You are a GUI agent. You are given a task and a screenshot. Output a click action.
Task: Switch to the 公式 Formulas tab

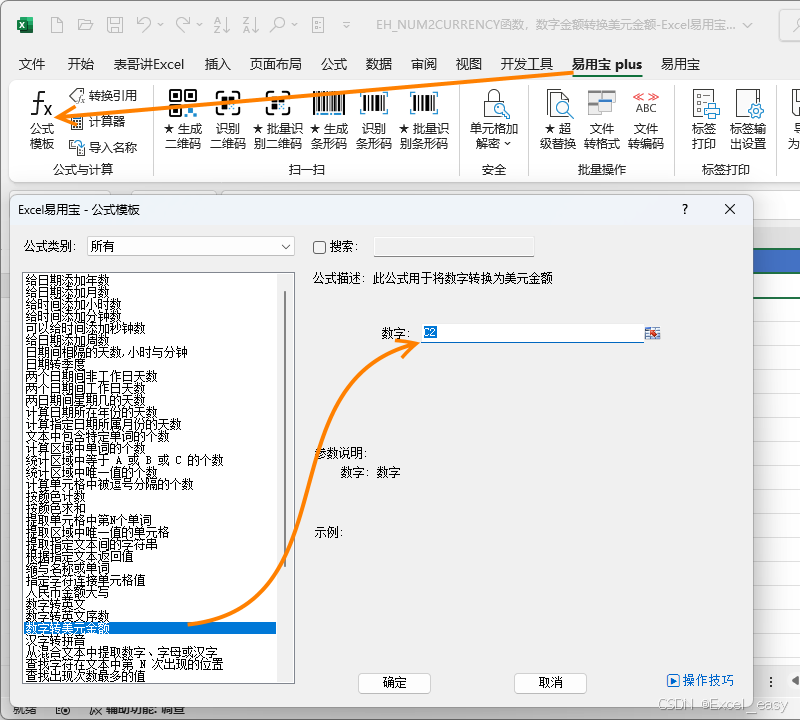coord(334,64)
